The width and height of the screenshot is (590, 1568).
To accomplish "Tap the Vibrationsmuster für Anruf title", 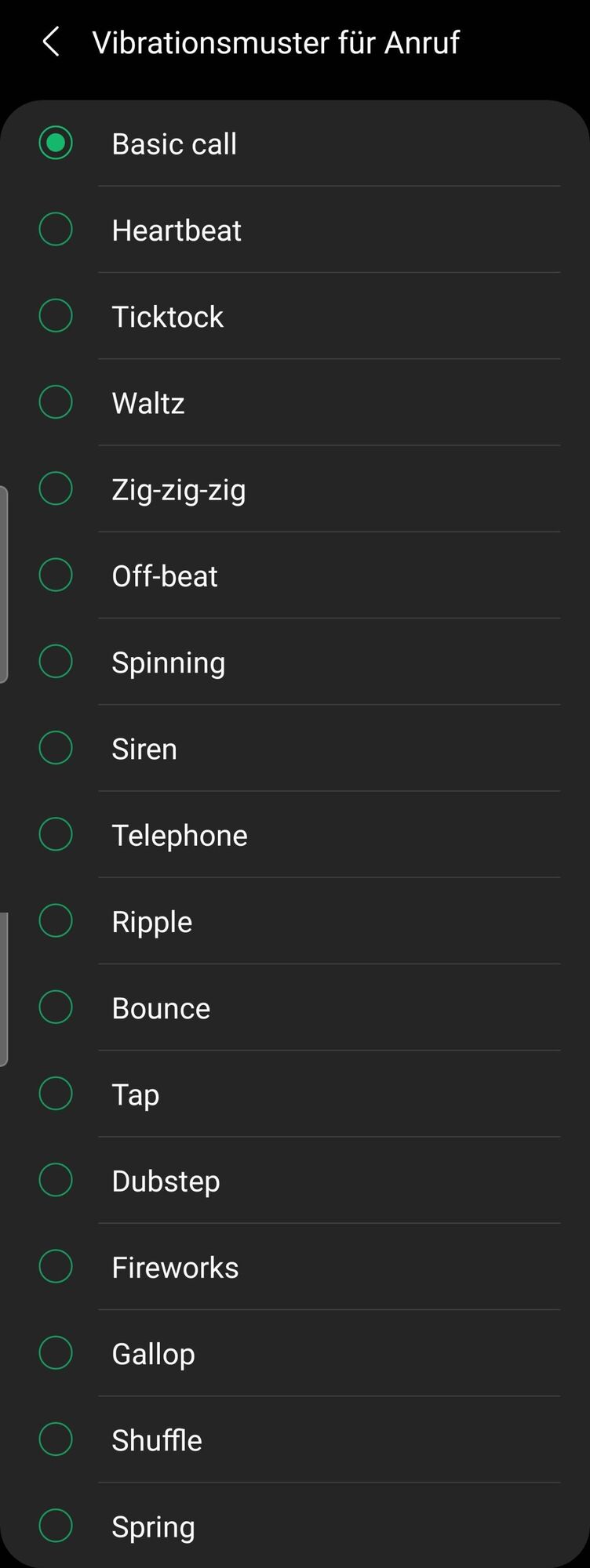I will tap(275, 42).
